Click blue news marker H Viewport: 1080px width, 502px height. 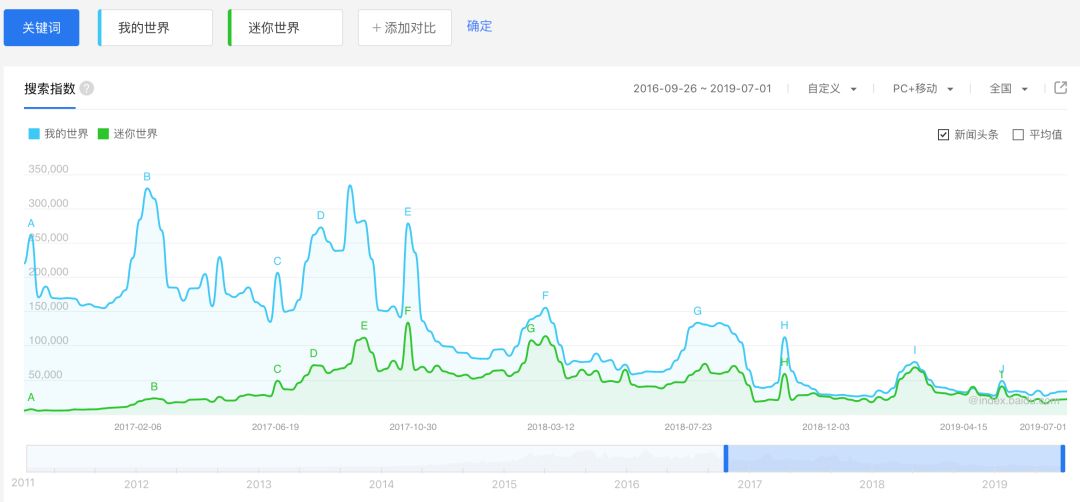(785, 325)
